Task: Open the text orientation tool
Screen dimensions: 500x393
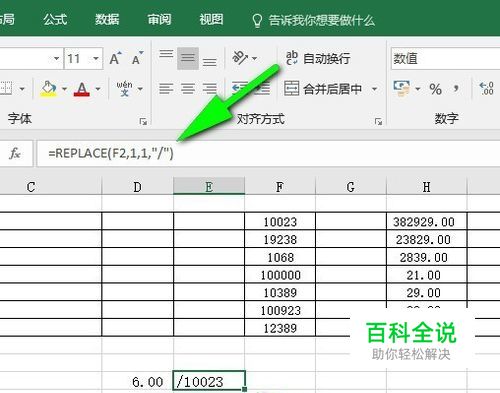Action: [x=240, y=58]
